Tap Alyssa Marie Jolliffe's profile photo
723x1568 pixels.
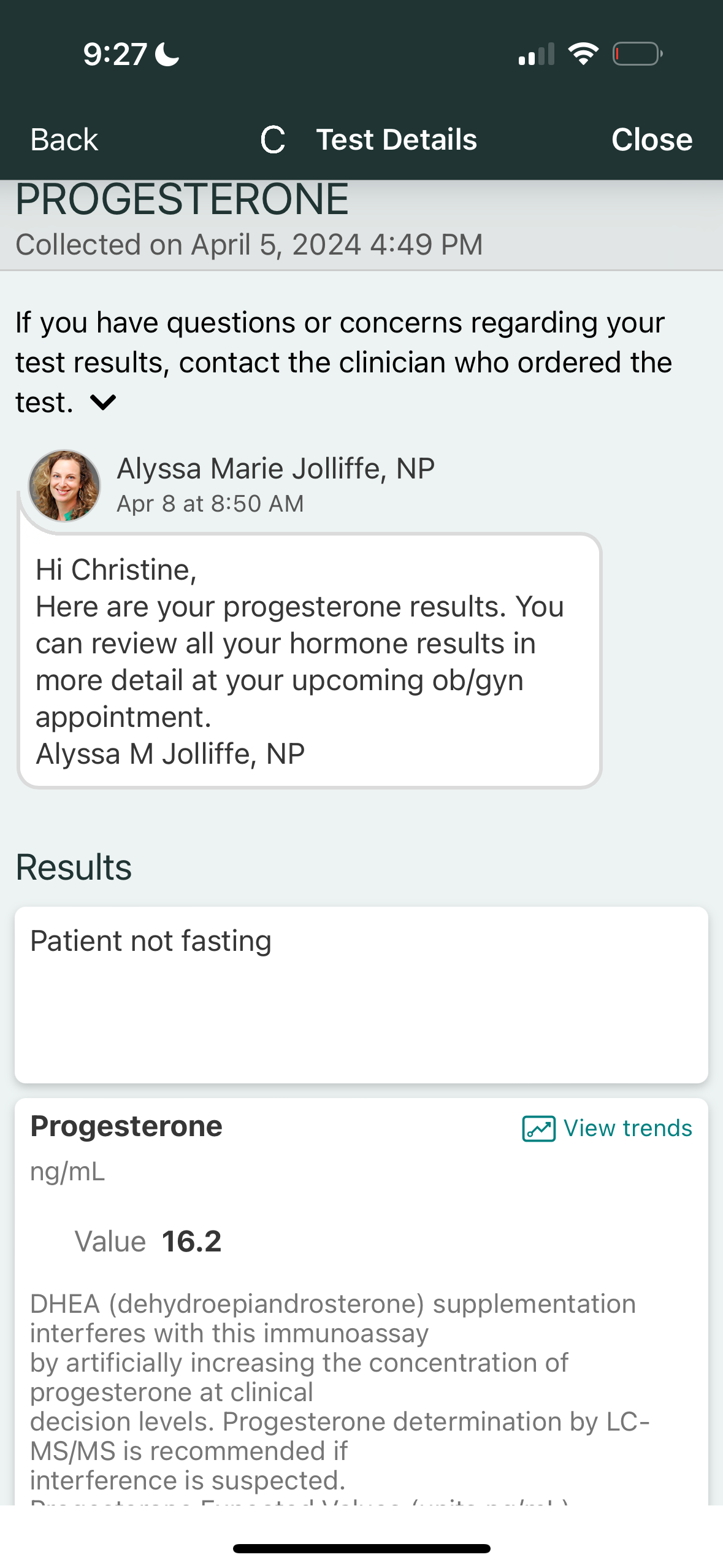[x=64, y=486]
